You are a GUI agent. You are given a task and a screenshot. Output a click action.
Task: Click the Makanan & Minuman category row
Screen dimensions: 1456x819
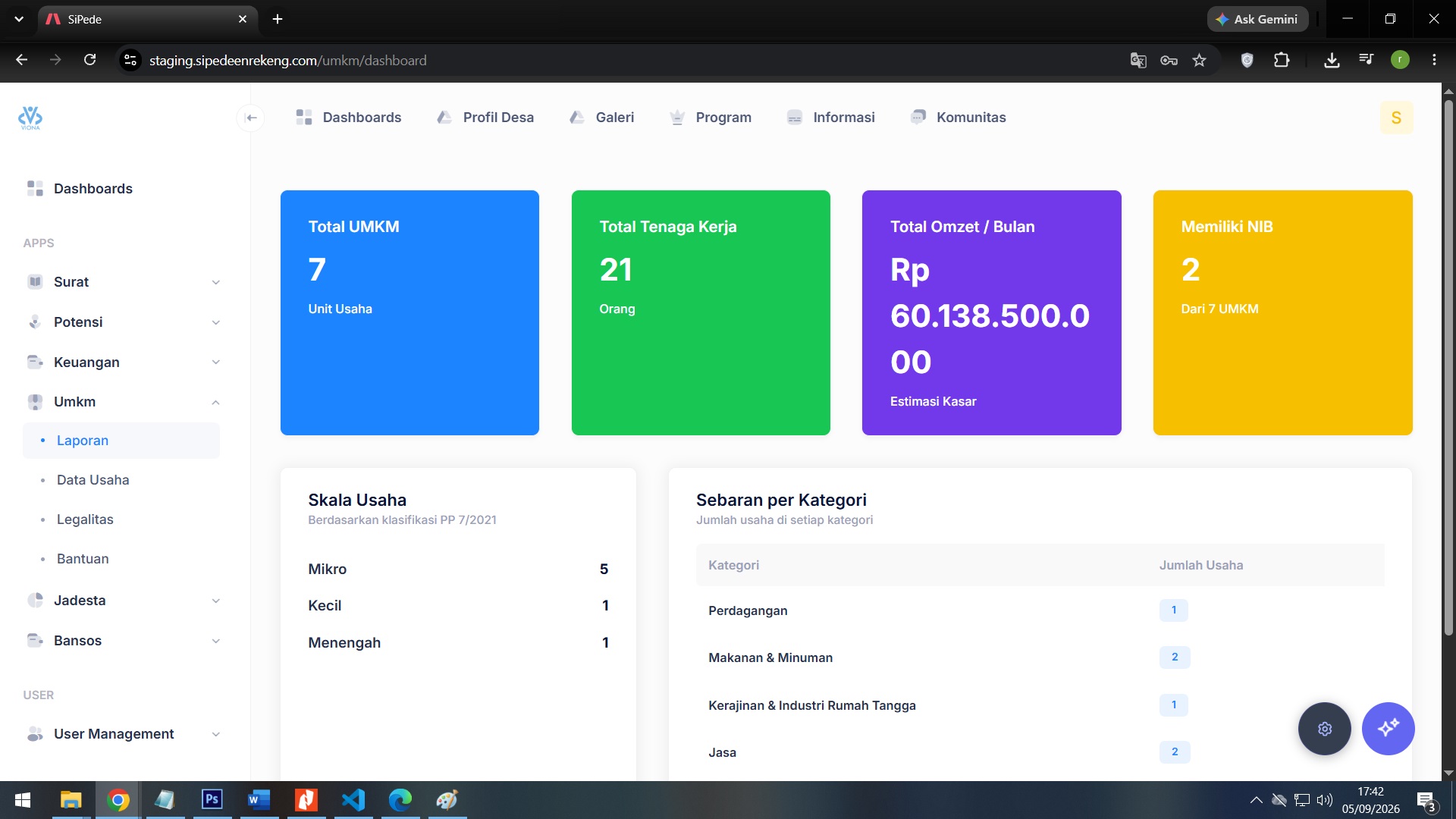(x=1040, y=657)
